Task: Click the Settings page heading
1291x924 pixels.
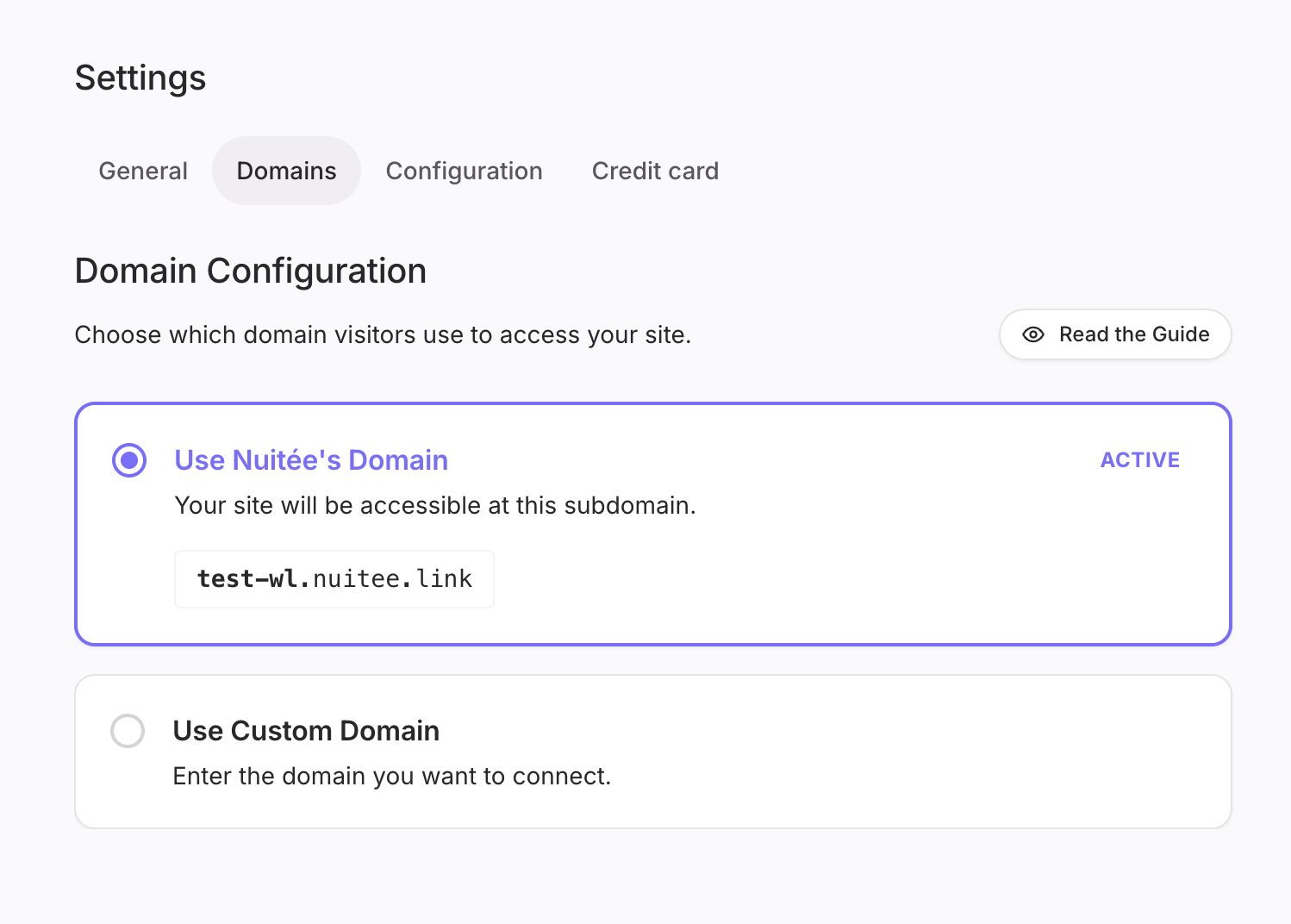Action: [140, 78]
